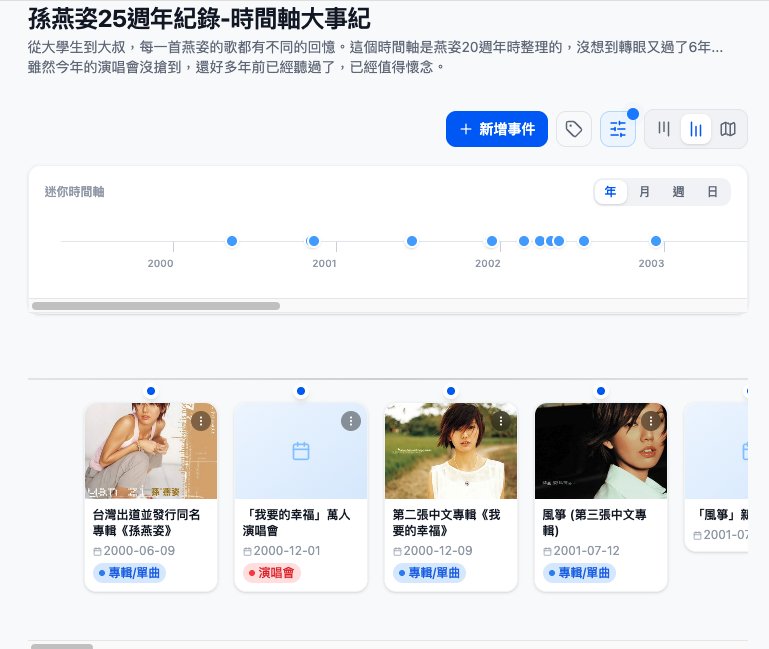Select the 週 week scale tab
The width and height of the screenshot is (769, 649).
pos(678,191)
